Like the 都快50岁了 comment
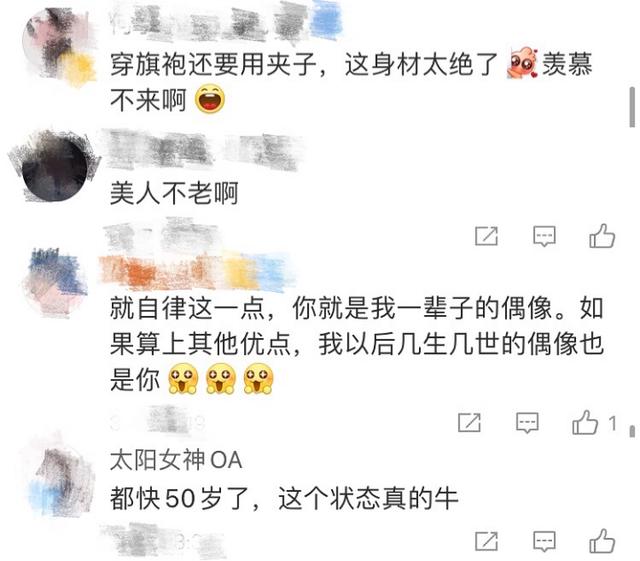Viewport: 640px width, 561px height. (602, 541)
